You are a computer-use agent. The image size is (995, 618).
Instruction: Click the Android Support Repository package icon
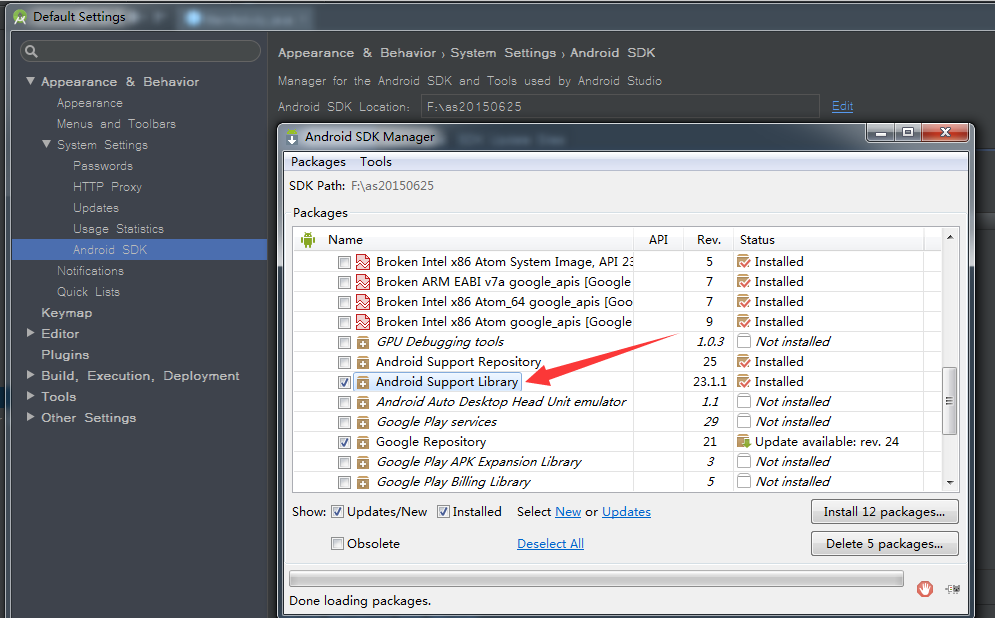pyautogui.click(x=363, y=362)
